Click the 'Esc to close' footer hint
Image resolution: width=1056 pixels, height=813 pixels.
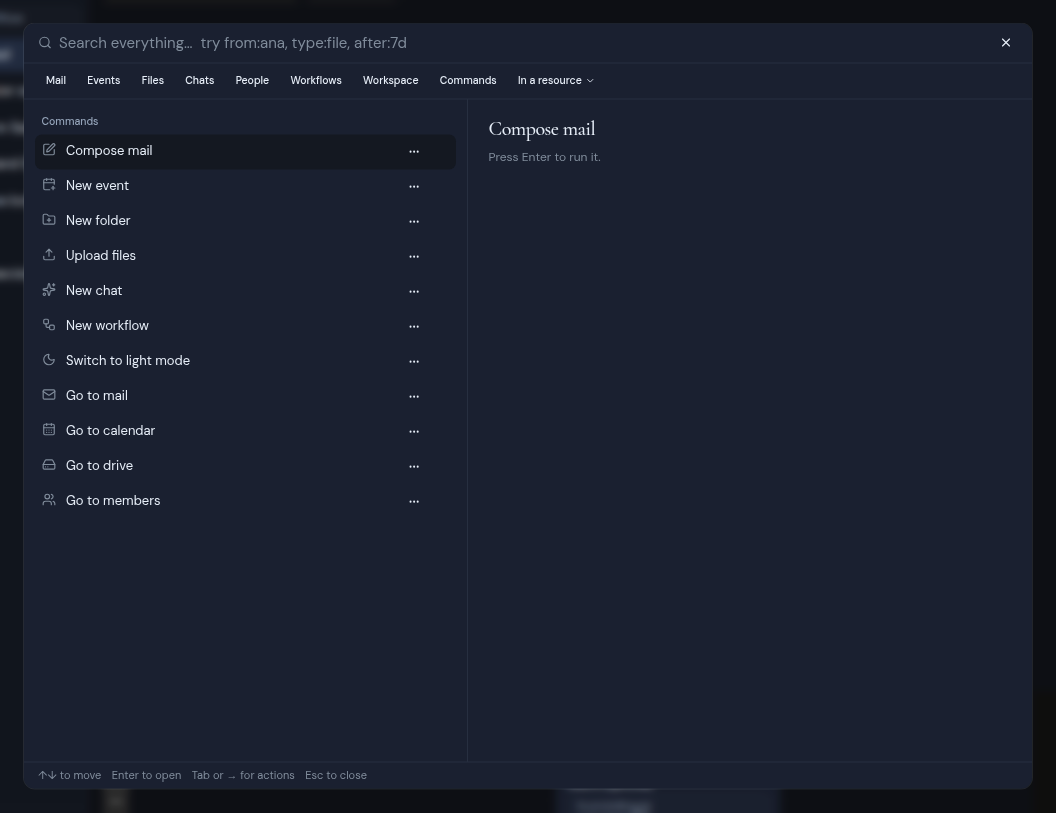click(x=335, y=775)
